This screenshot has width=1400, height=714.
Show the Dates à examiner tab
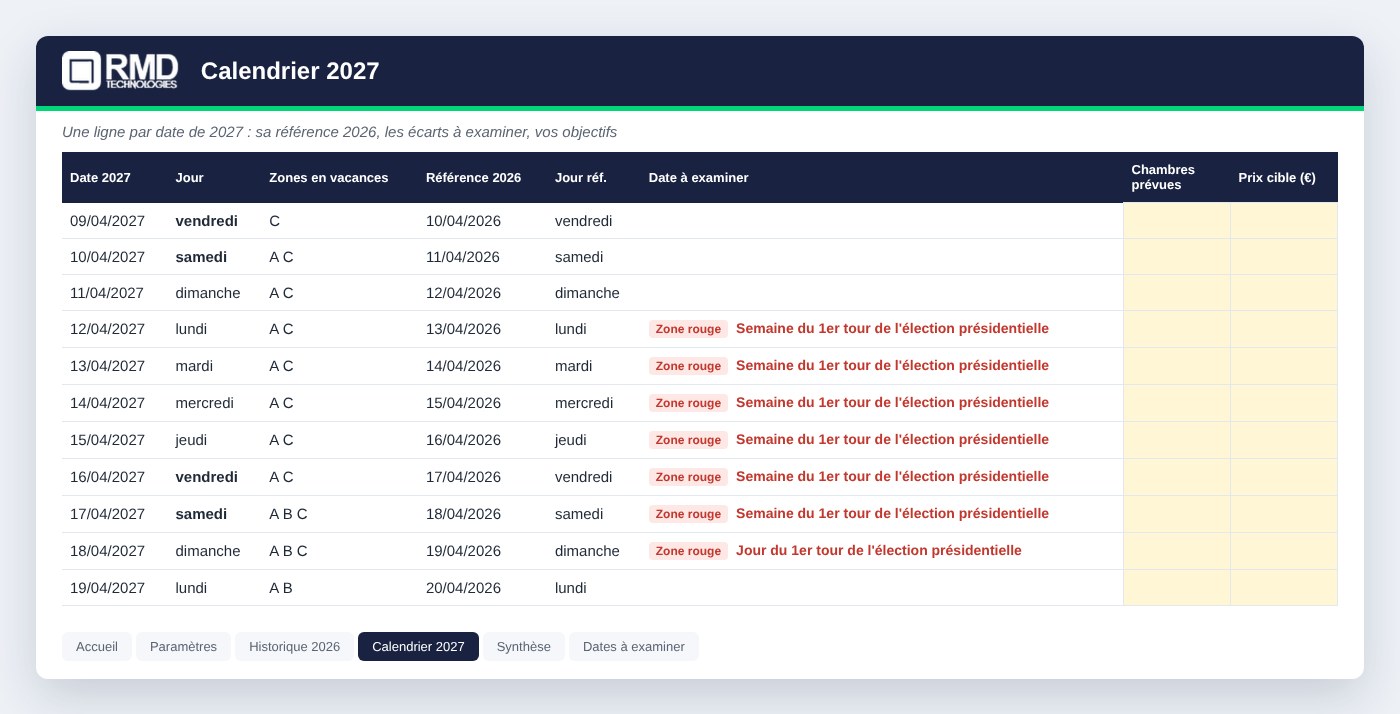[x=634, y=646]
